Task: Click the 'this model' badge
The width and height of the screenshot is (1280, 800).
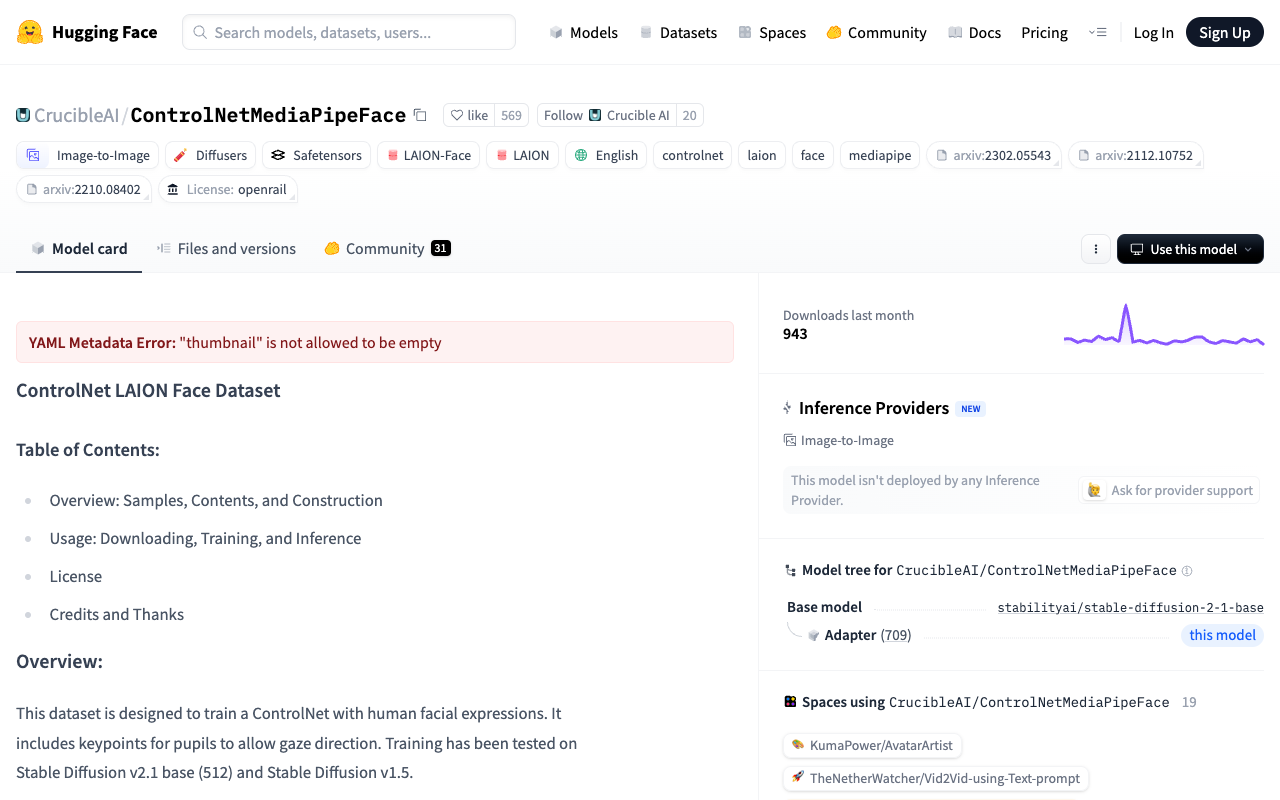Action: [1222, 635]
